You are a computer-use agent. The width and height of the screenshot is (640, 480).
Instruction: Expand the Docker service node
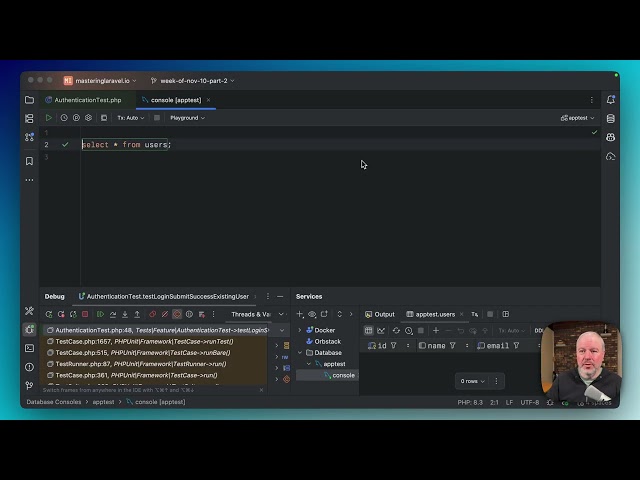[300, 330]
